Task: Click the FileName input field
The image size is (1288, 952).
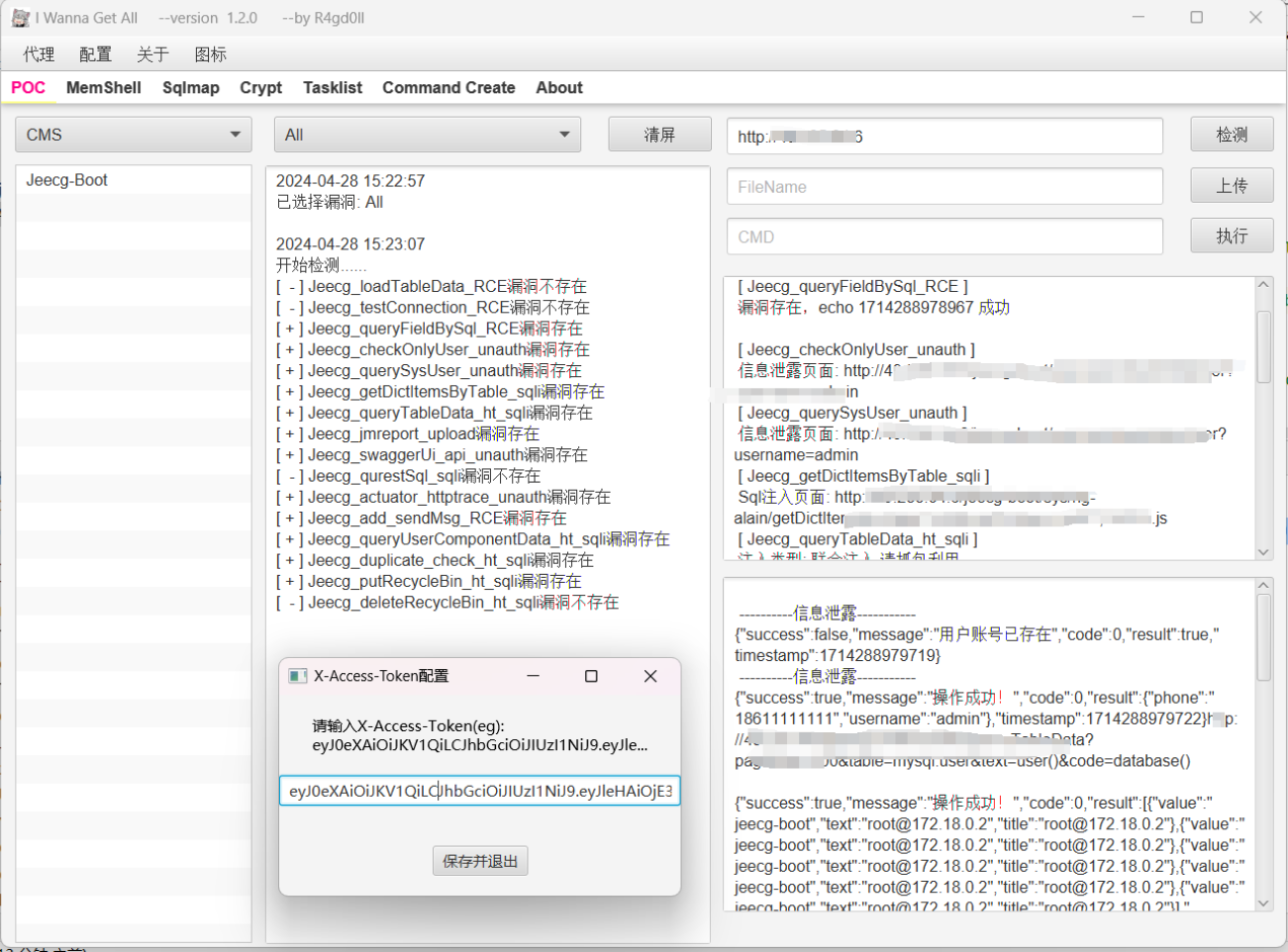Action: tap(943, 185)
